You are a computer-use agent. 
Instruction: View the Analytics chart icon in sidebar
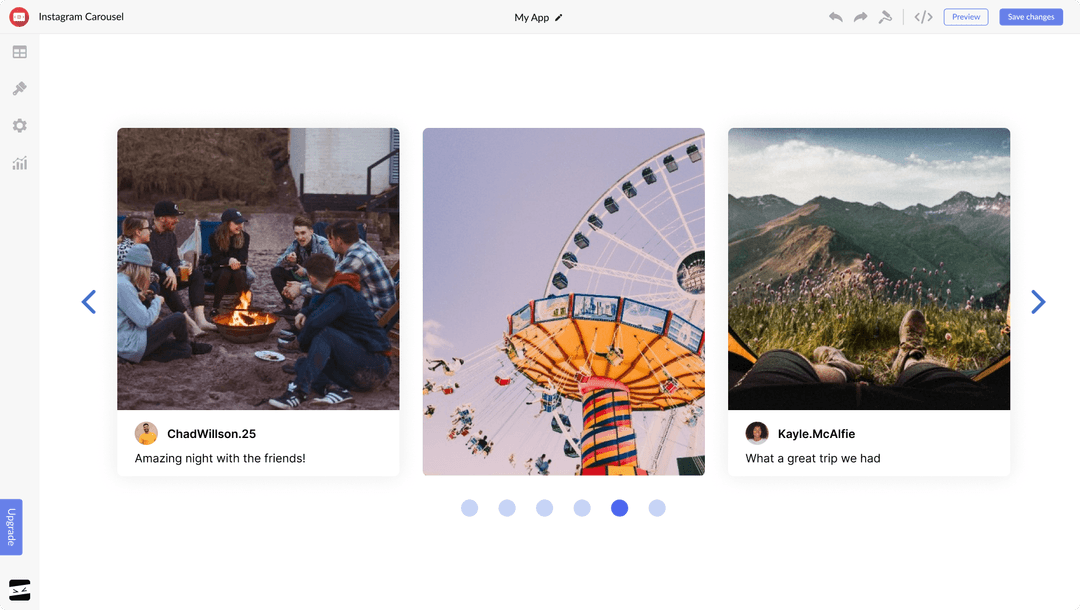pos(19,162)
